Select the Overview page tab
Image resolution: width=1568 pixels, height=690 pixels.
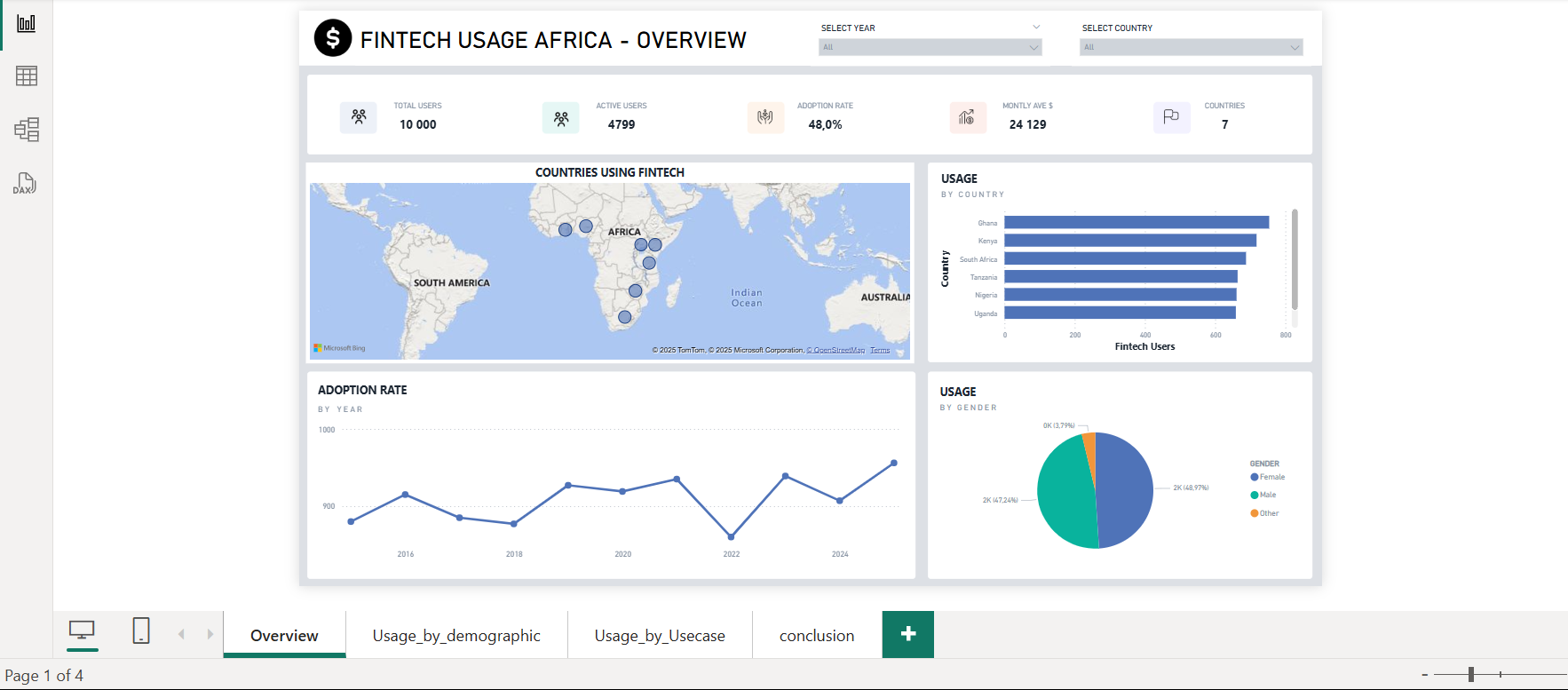coord(284,635)
